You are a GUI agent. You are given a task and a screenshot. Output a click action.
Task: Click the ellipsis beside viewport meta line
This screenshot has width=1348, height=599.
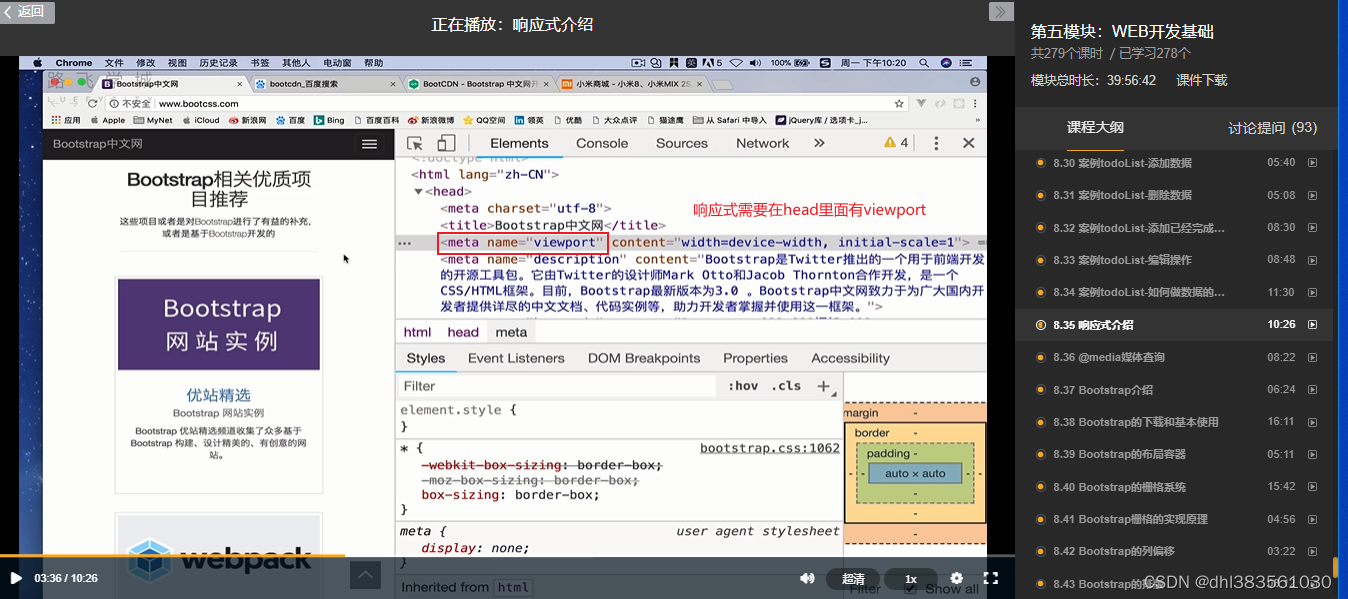point(404,243)
